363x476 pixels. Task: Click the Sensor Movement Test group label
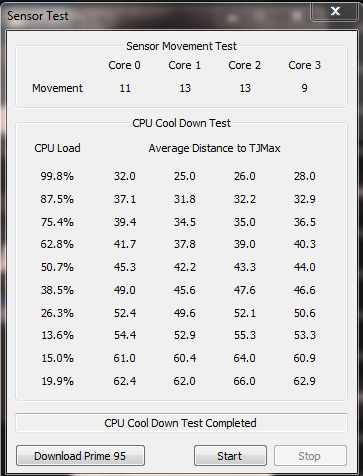tap(181, 46)
